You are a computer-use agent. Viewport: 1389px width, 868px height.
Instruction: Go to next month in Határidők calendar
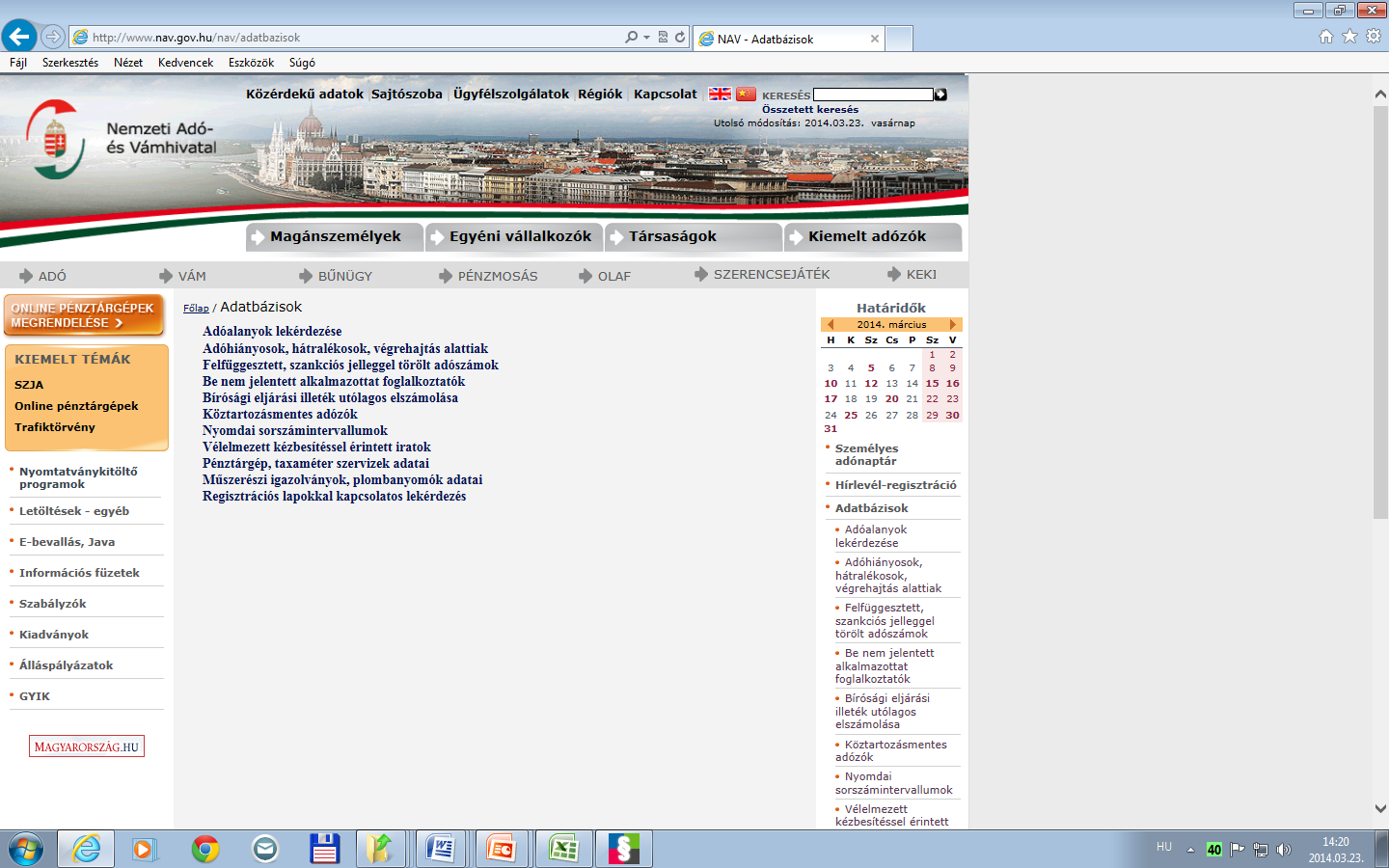tap(953, 325)
